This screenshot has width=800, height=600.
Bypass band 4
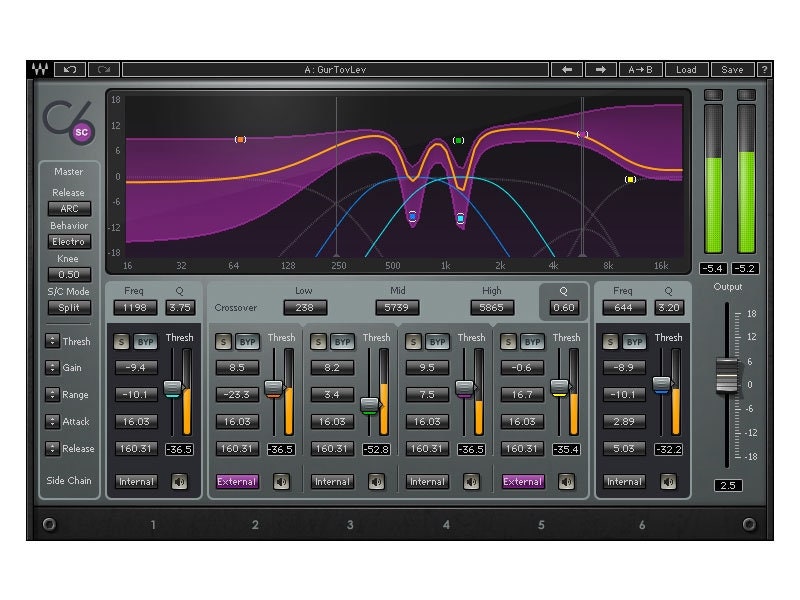[x=437, y=342]
